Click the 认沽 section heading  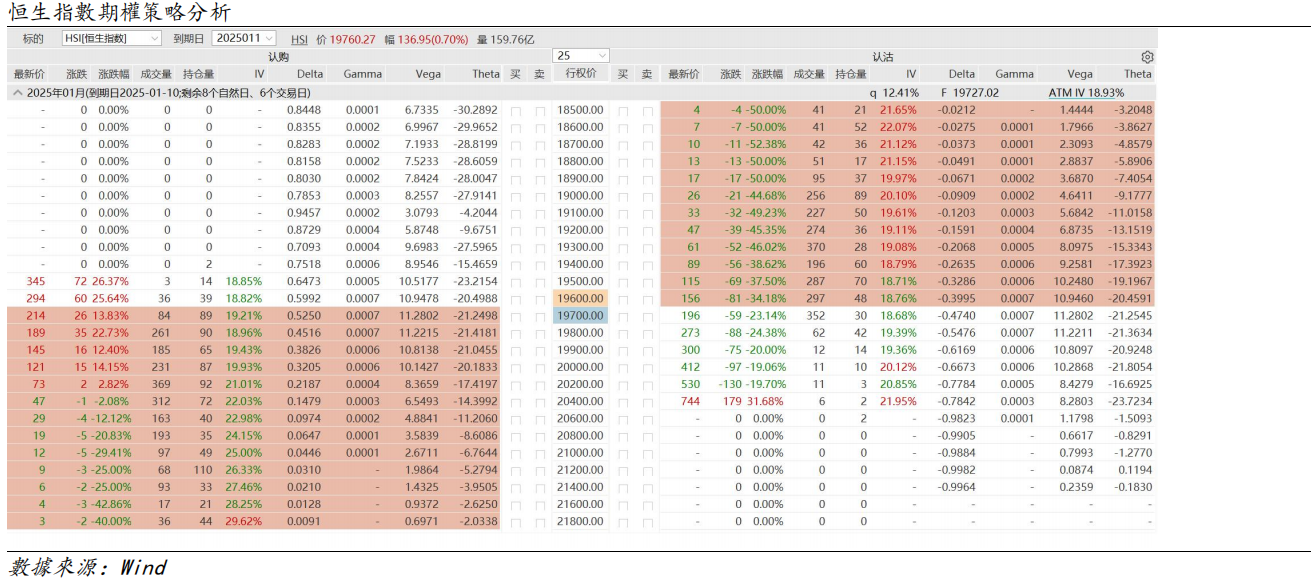pyautogui.click(x=882, y=57)
